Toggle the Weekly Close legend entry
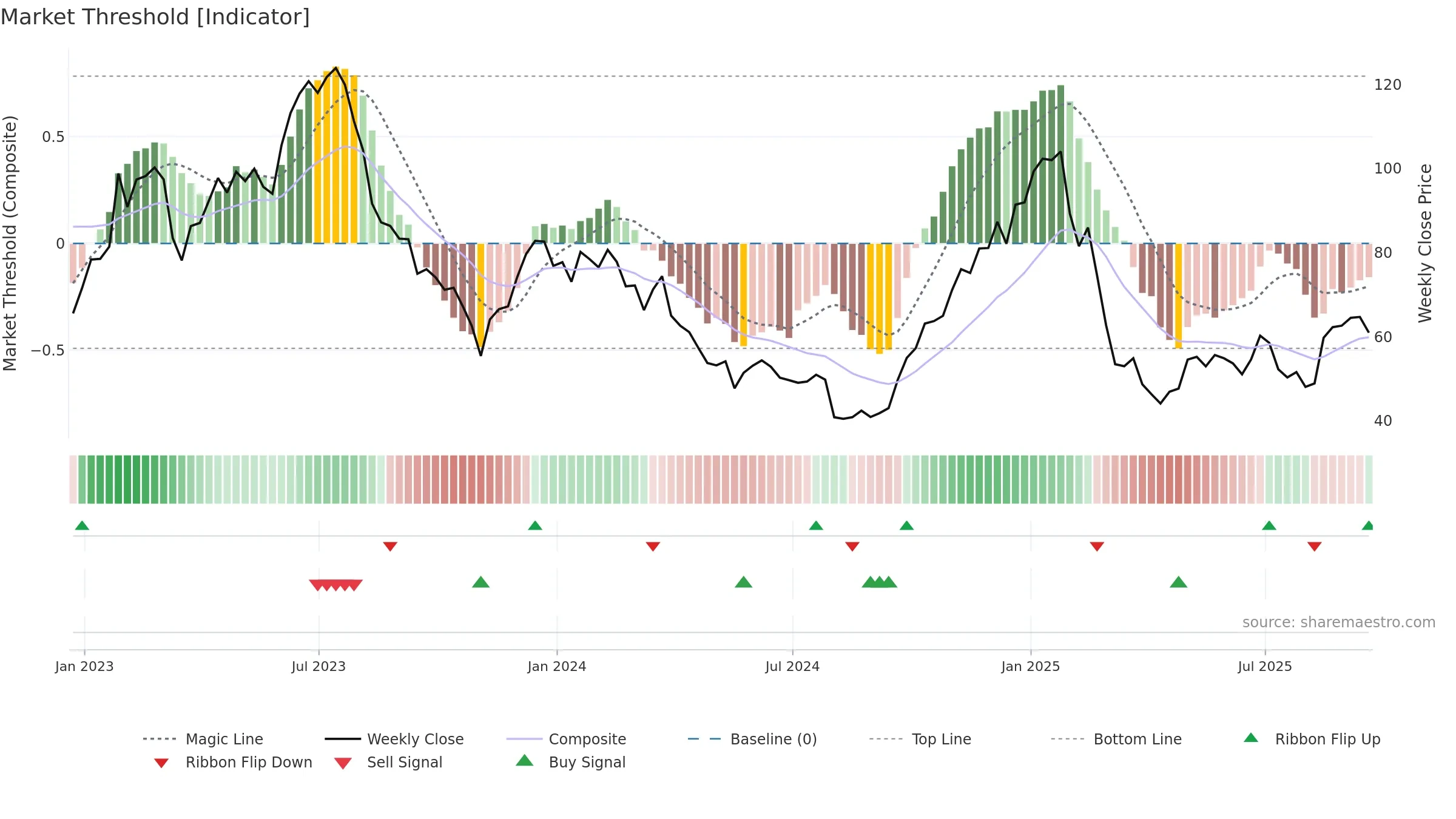1456x819 pixels. click(394, 739)
